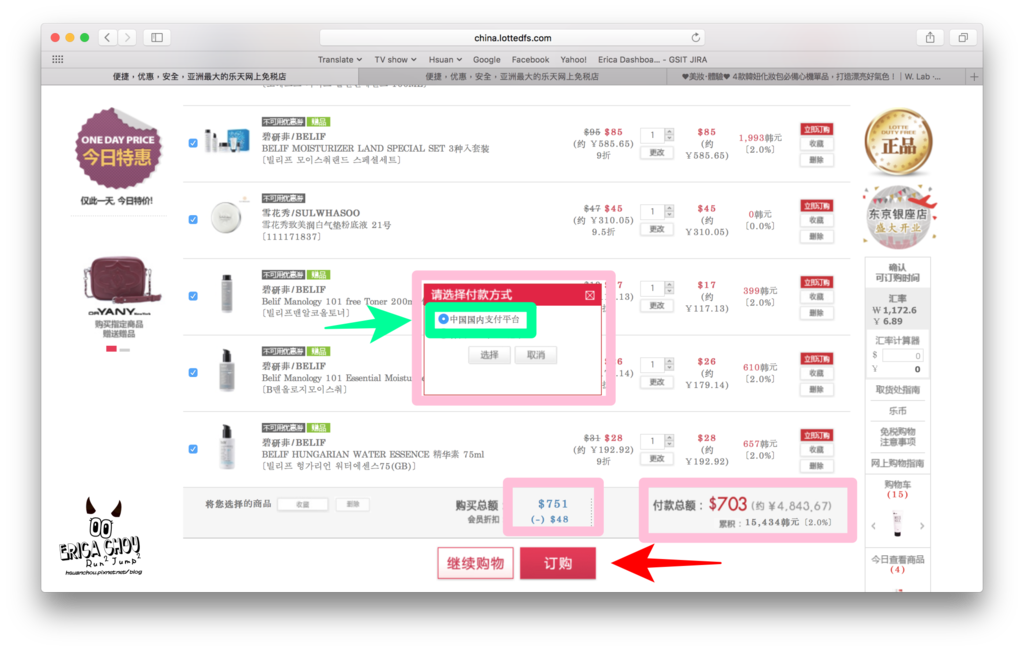1024x651 pixels.
Task: Open the TV show bookmarks dropdown
Action: pyautogui.click(x=395, y=59)
